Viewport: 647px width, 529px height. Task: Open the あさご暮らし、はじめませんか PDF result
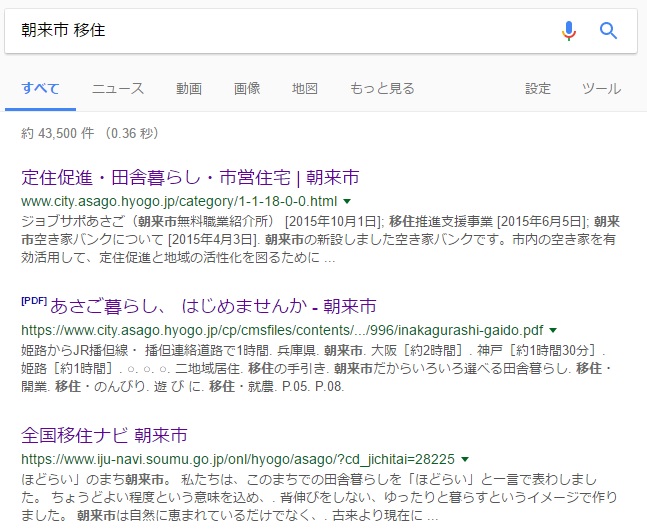(x=198, y=306)
